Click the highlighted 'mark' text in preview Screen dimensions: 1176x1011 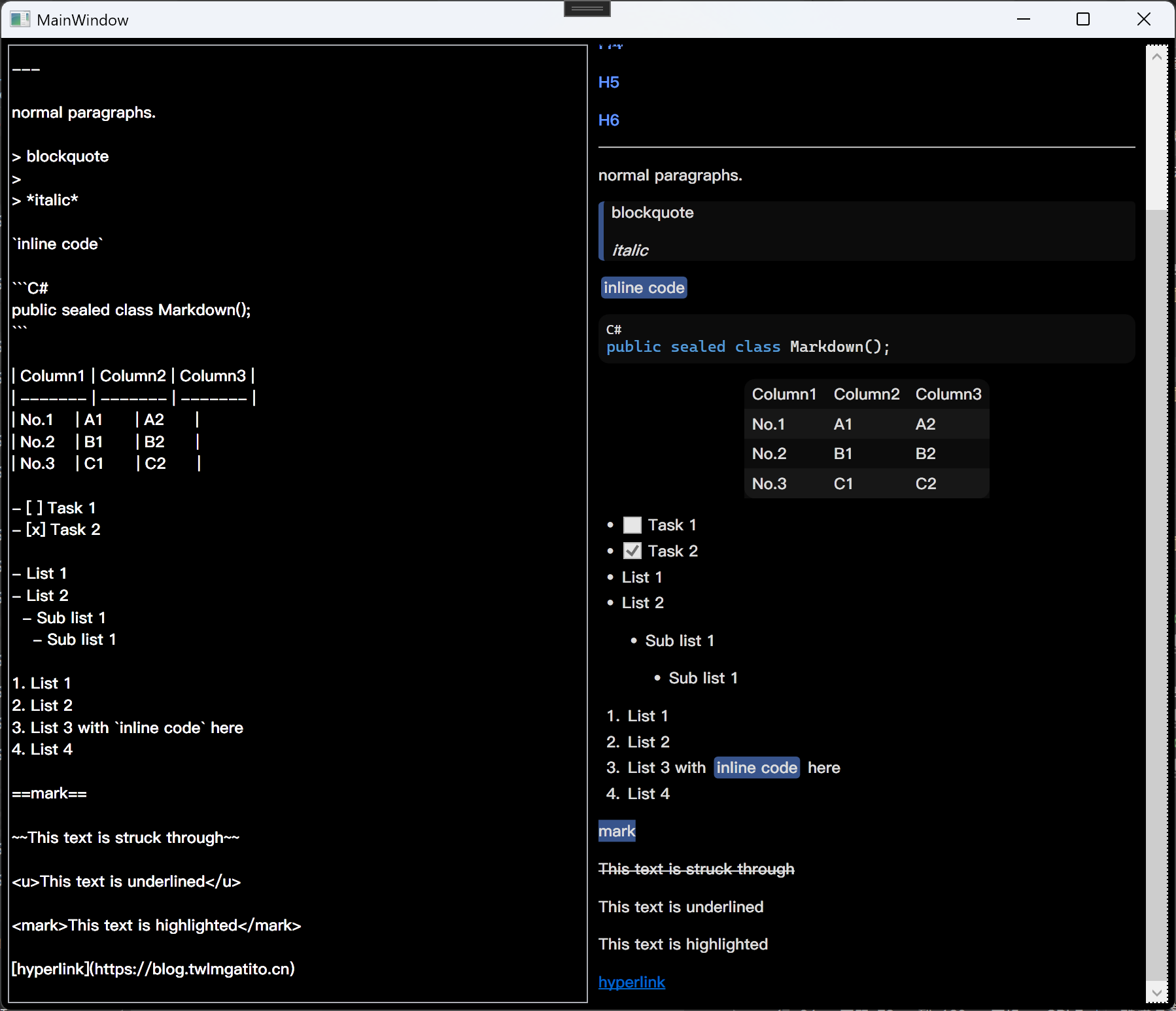point(617,831)
